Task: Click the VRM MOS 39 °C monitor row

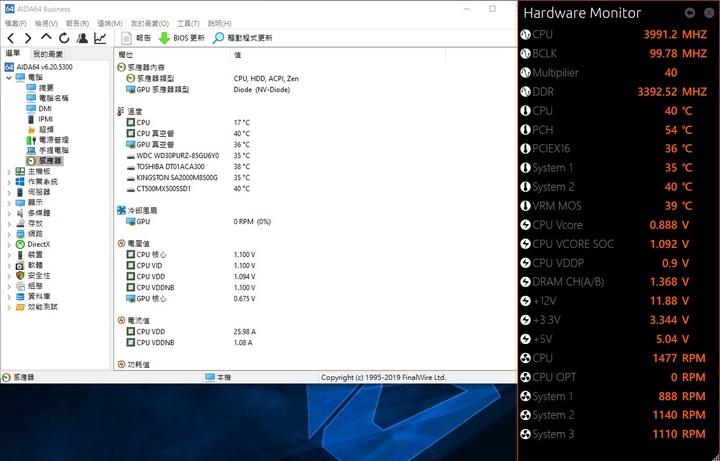Action: point(606,206)
